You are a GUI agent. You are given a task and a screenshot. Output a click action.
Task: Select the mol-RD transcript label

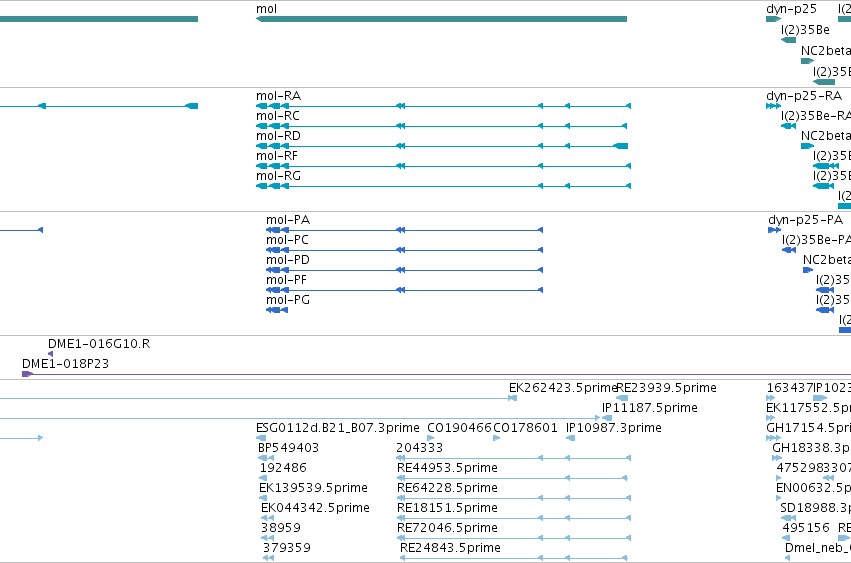(278, 136)
